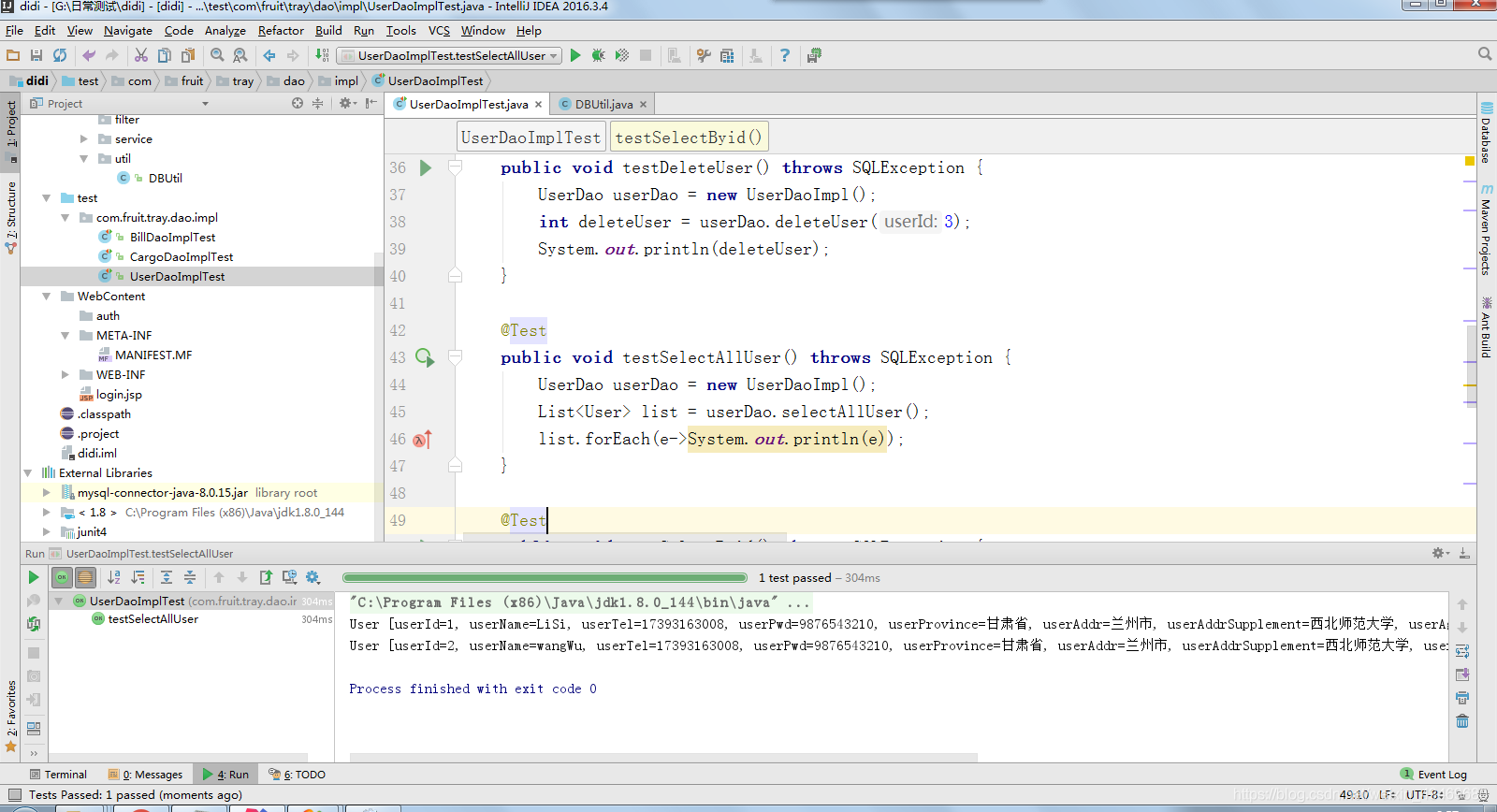Image resolution: width=1497 pixels, height=812 pixels.
Task: Toggle Show Ignored tests button
Action: point(85,577)
